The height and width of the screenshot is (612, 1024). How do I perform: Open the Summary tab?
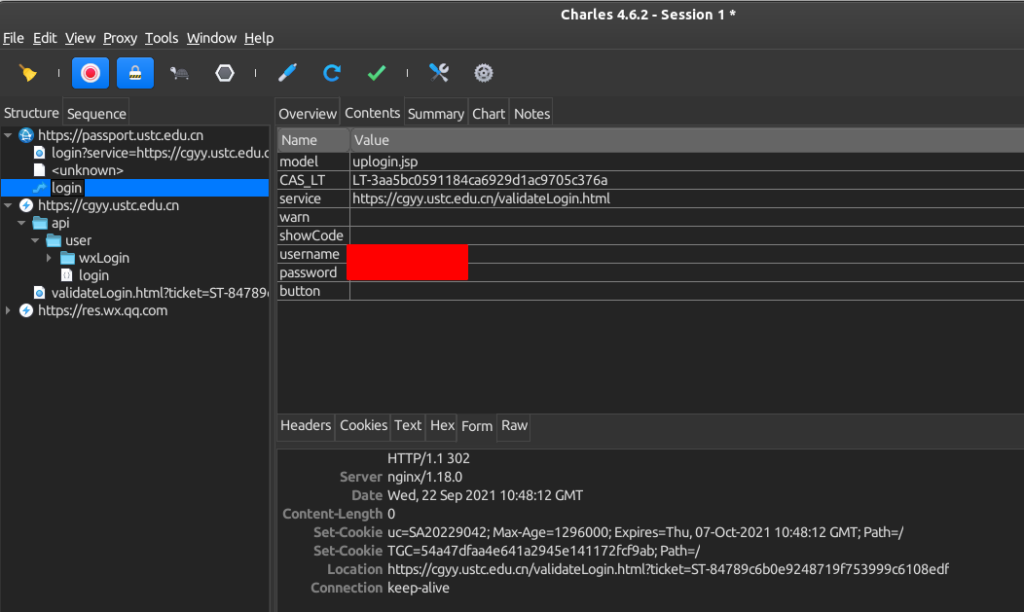tap(435, 114)
